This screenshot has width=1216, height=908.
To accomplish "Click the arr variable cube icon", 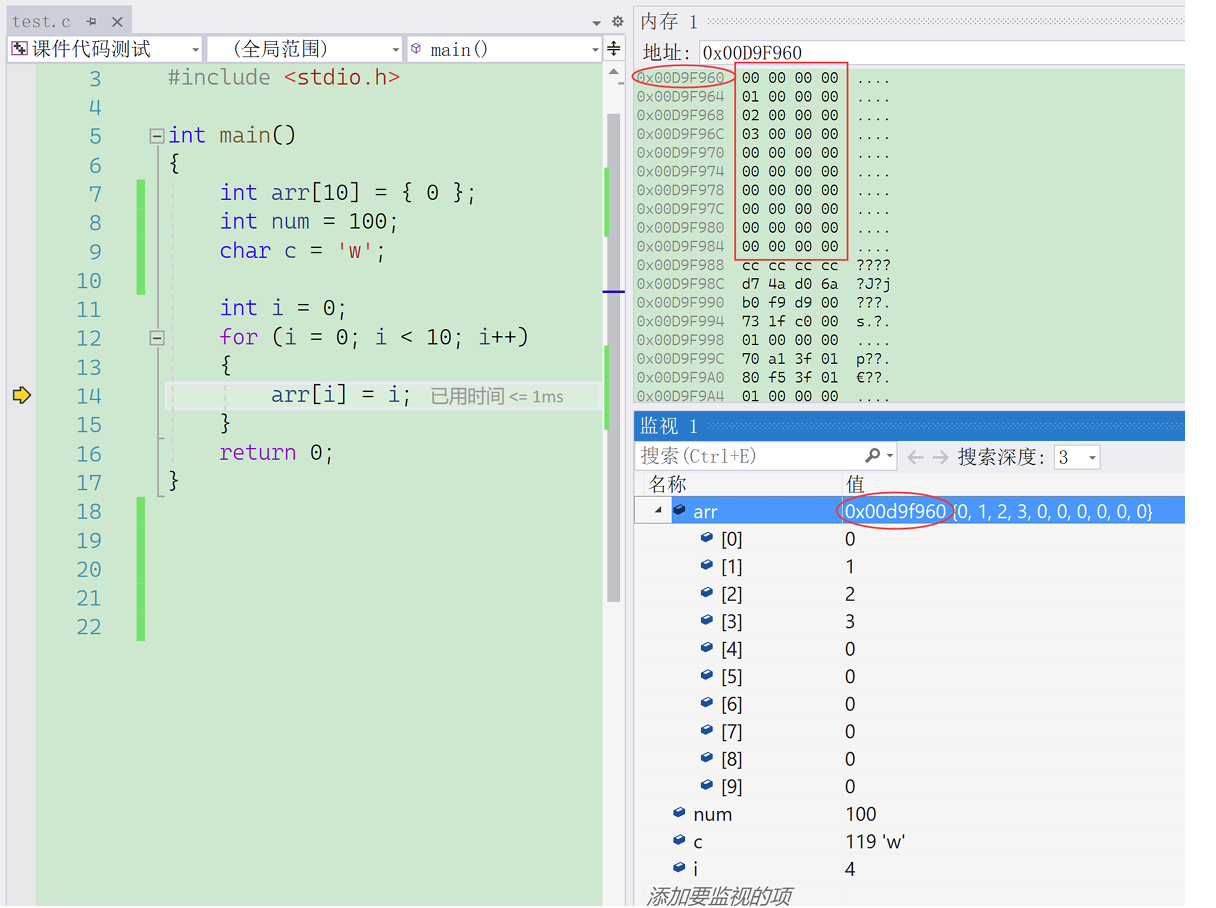I will point(680,511).
